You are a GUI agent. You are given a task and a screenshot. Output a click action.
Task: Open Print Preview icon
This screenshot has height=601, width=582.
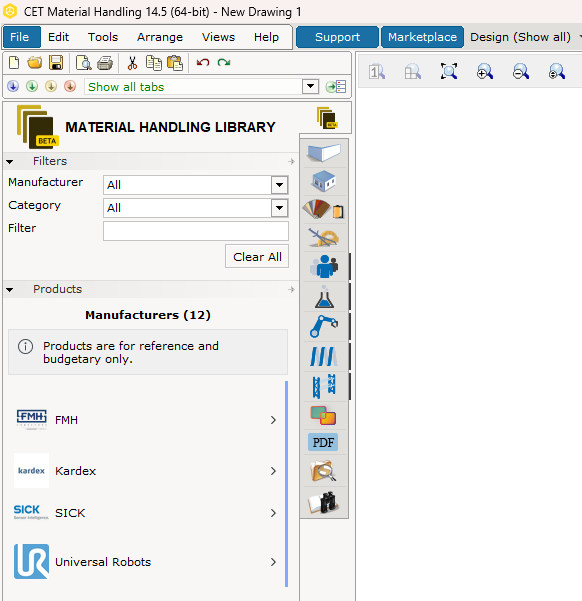point(84,63)
